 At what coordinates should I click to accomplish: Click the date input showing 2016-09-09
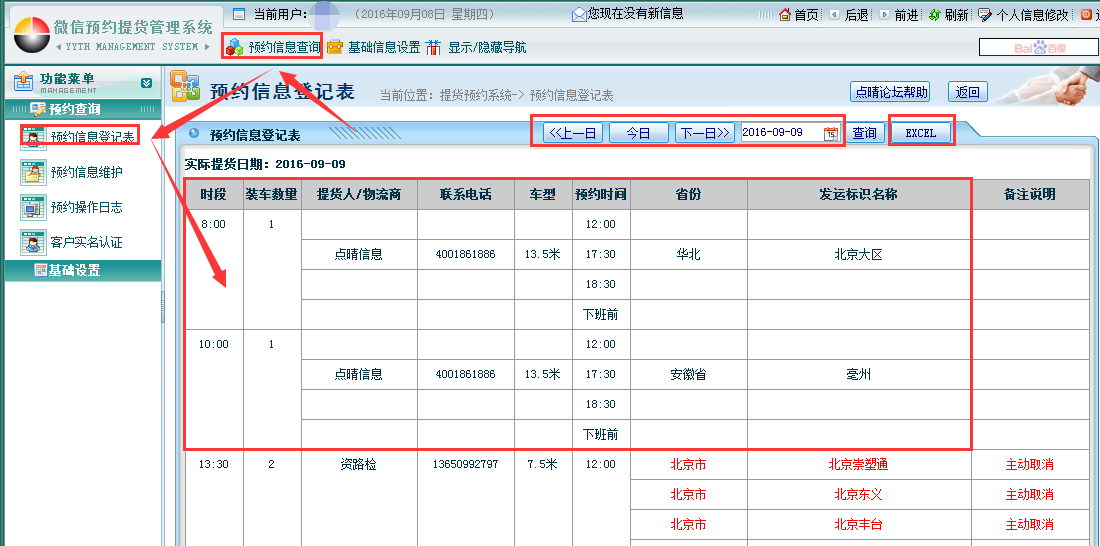click(x=780, y=133)
